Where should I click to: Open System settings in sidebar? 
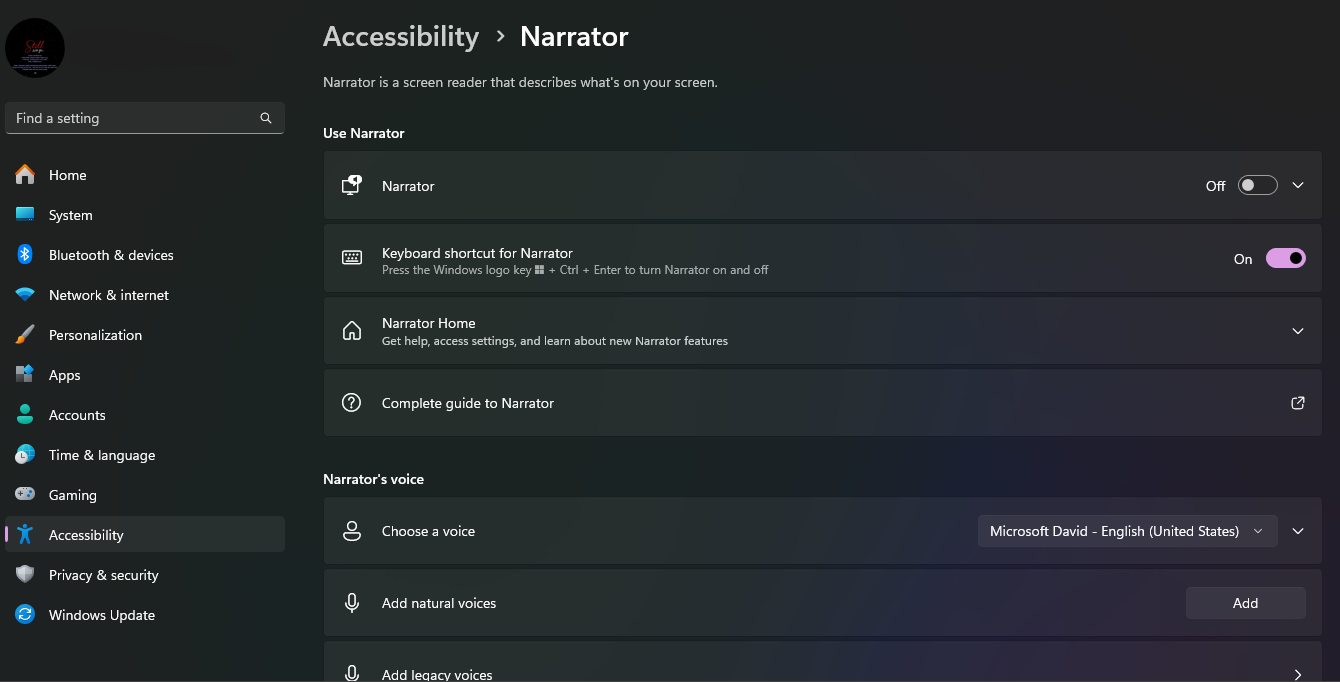pyautogui.click(x=70, y=215)
